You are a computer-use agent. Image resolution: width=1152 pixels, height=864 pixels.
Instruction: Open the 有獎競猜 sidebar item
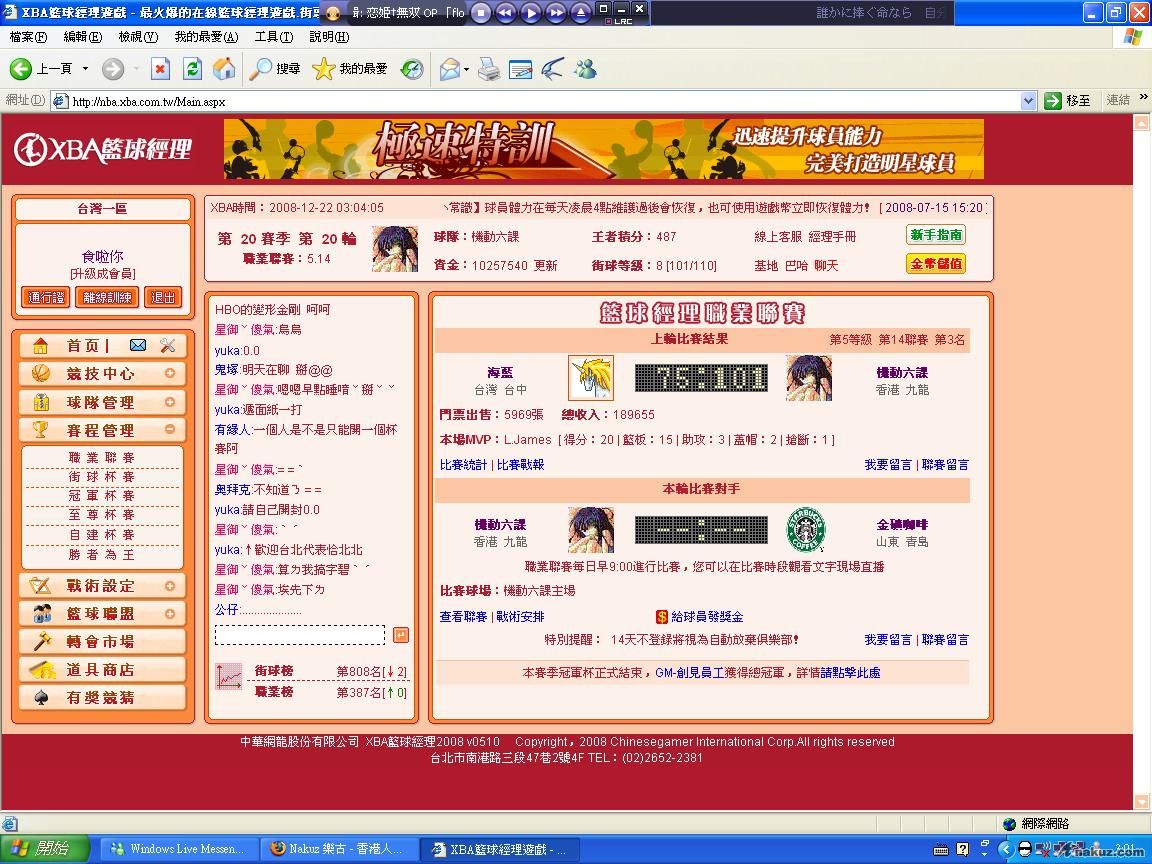[102, 697]
